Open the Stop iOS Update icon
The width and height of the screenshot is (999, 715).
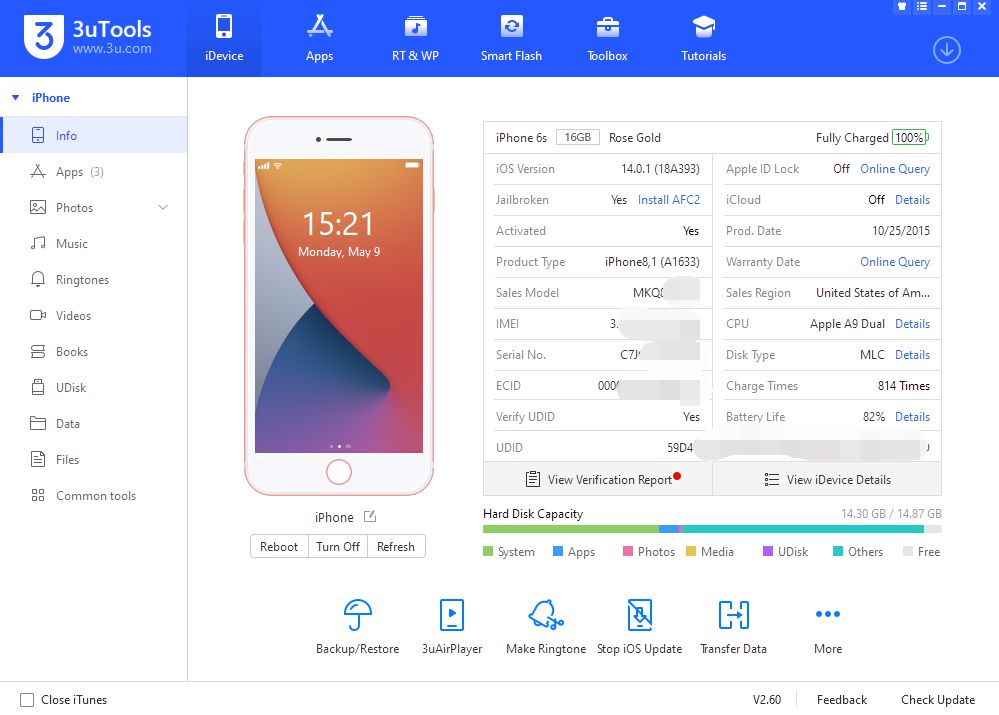pos(640,614)
